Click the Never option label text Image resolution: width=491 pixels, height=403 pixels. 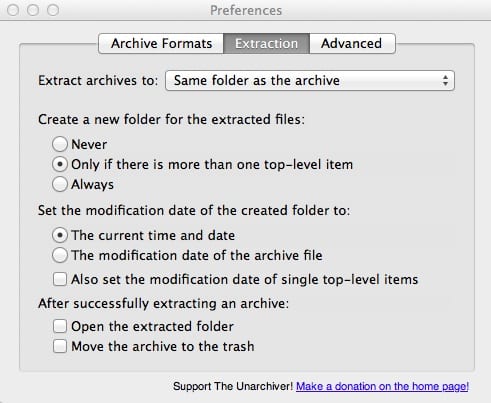89,145
